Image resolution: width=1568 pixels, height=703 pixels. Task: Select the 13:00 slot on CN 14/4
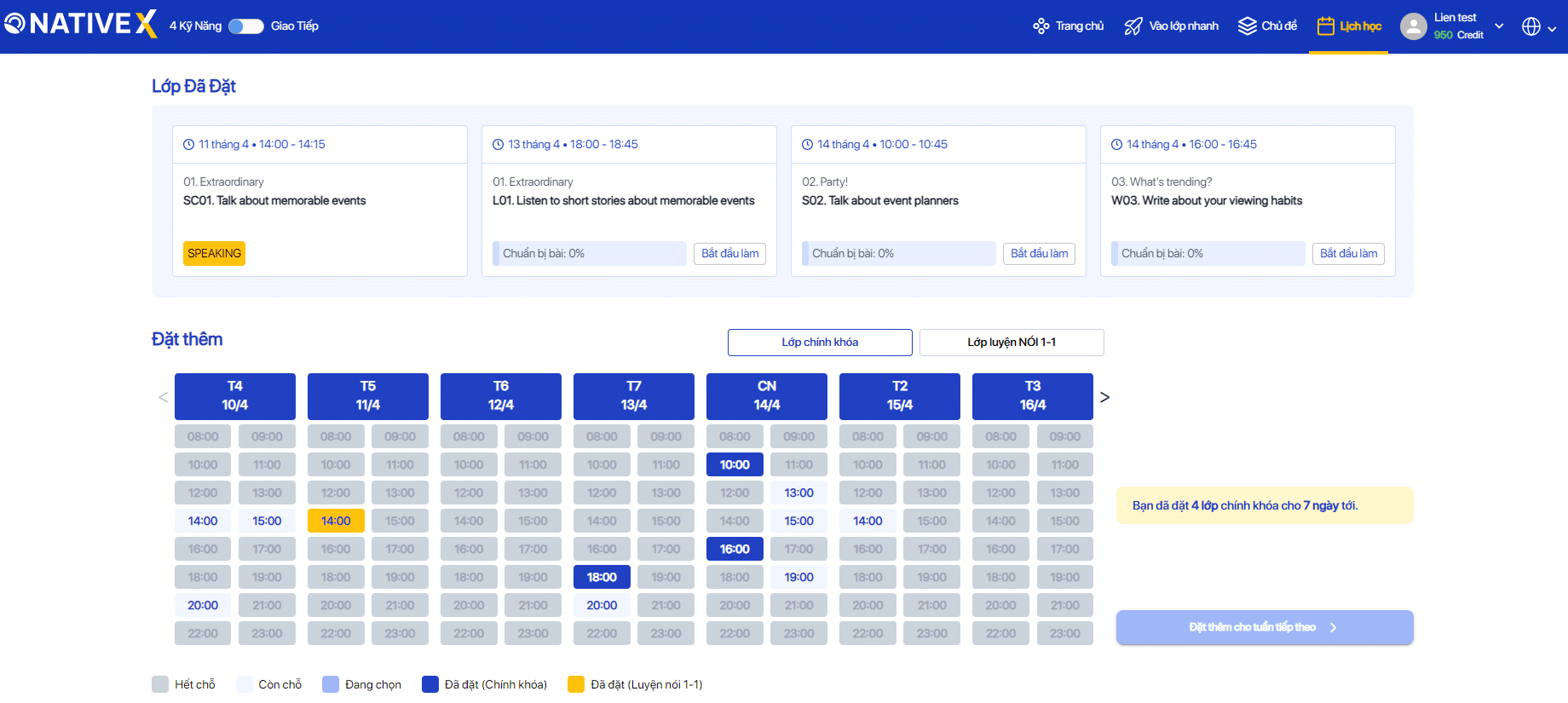pos(798,493)
